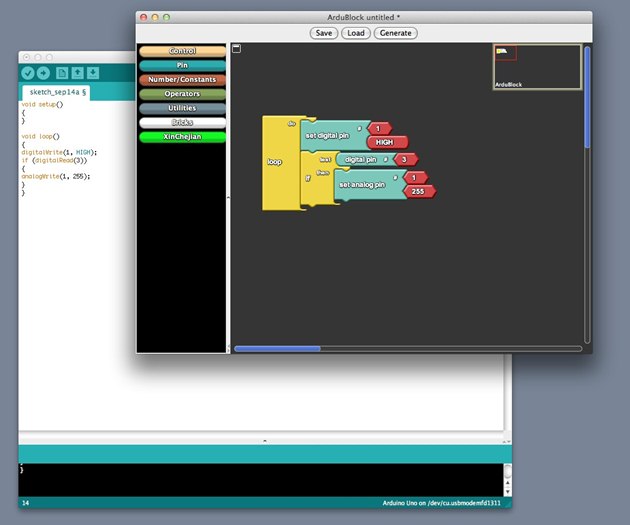Click the Arduino Verify checkmark icon
This screenshot has width=630, height=525.
tap(28, 73)
